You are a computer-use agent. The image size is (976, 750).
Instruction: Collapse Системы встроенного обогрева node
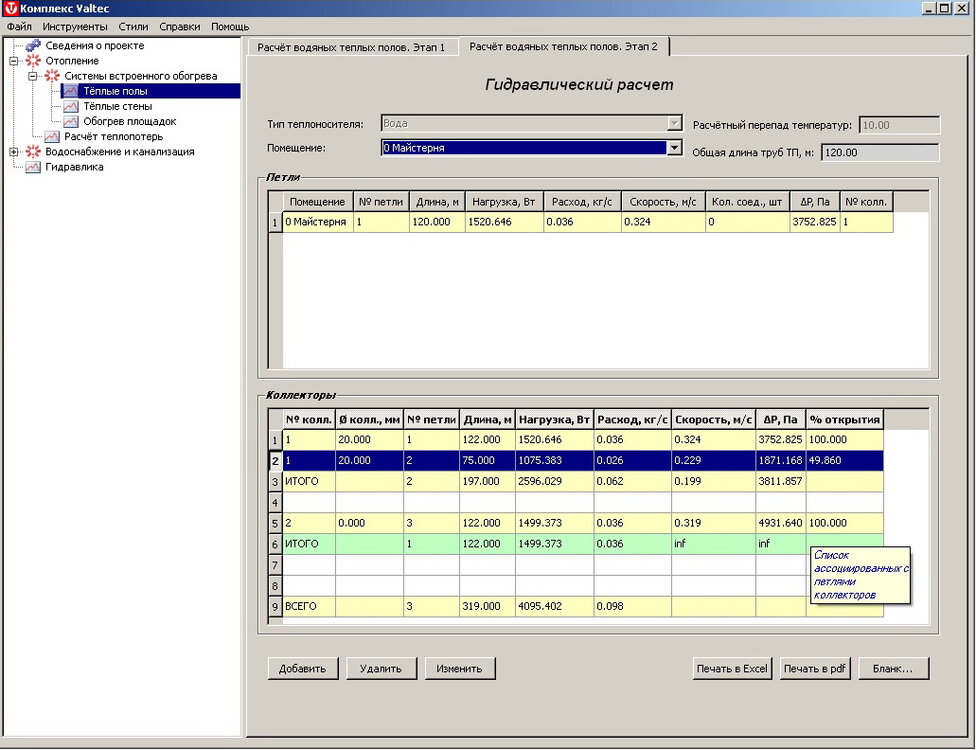[x=33, y=76]
